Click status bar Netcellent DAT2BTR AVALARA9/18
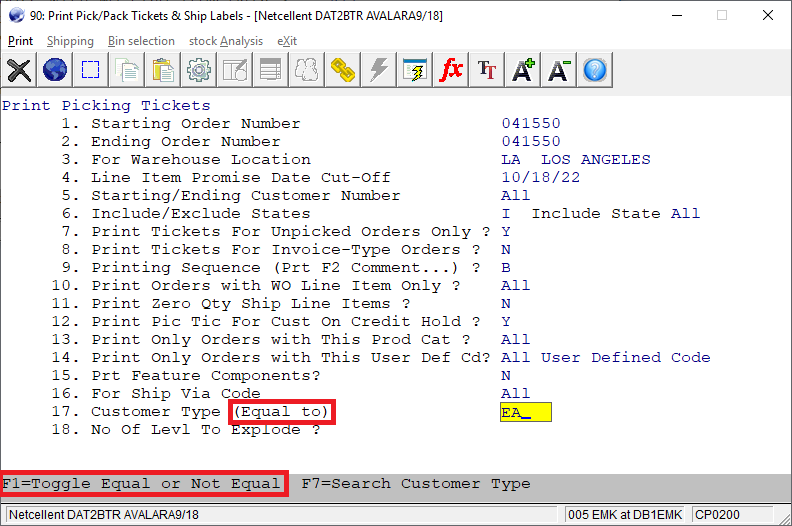This screenshot has height=526, width=792. (104, 515)
